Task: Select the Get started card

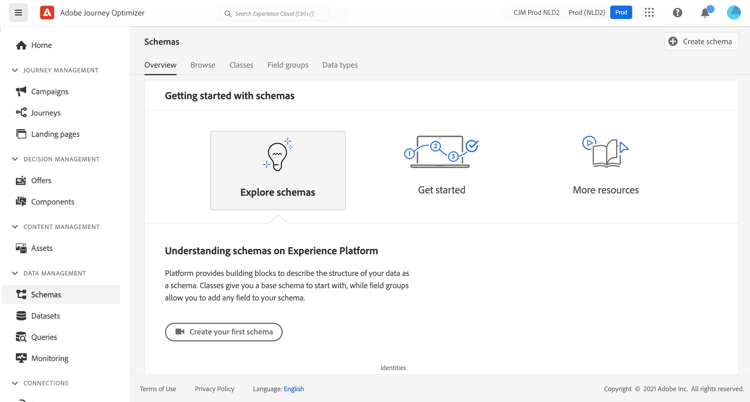Action: click(441, 166)
